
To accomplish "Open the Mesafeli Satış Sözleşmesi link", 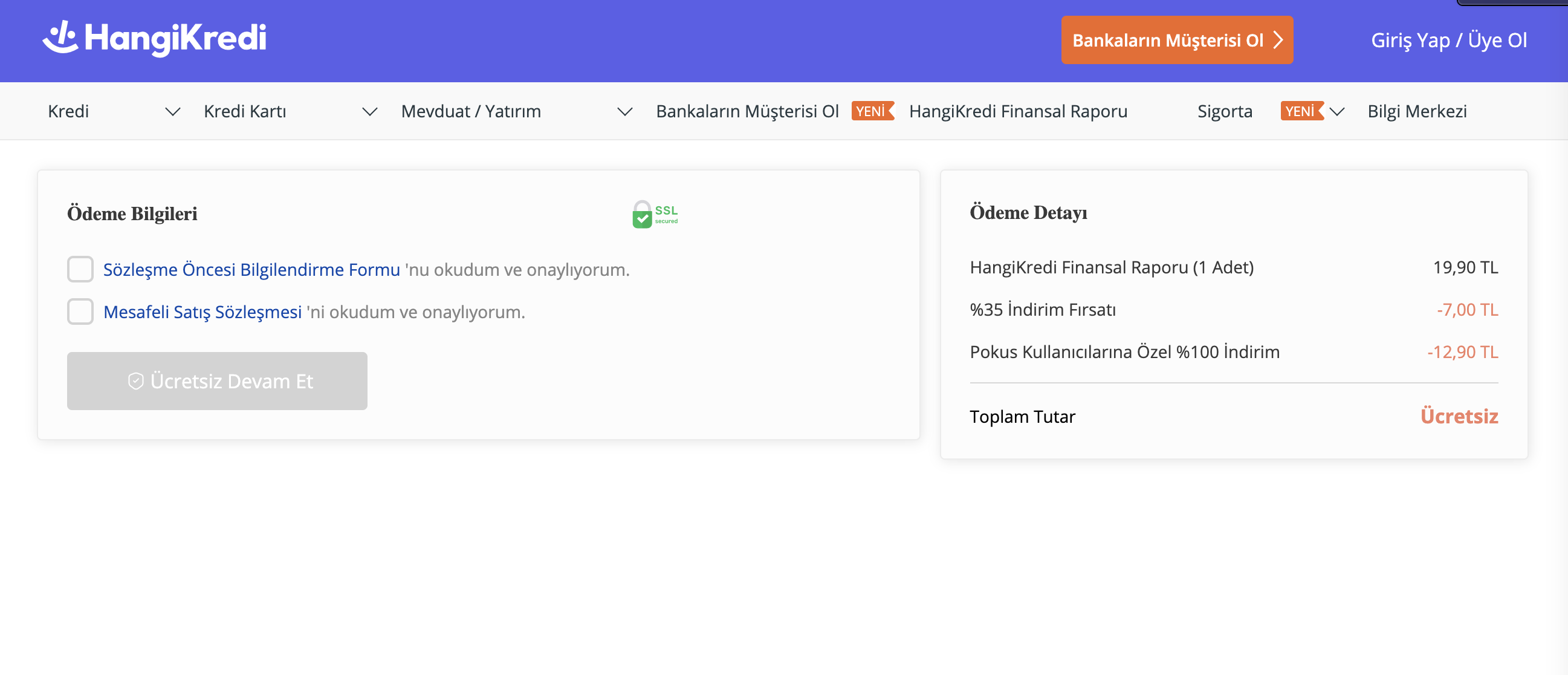I will tap(202, 312).
